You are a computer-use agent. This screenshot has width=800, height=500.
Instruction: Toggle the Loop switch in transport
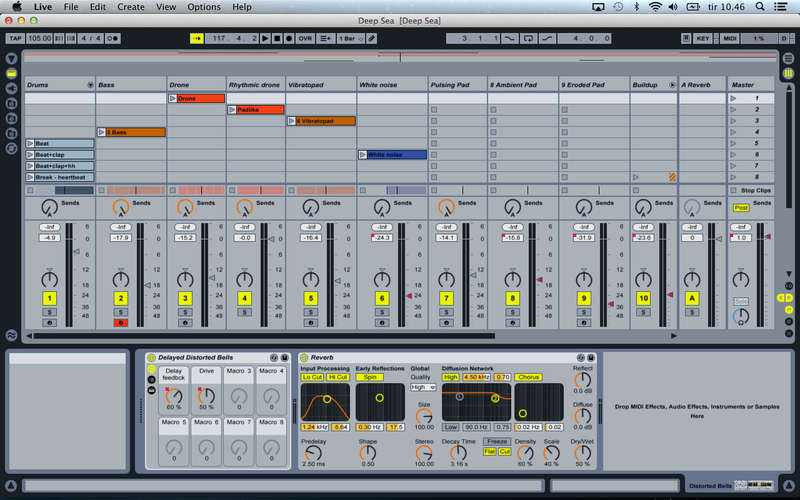tap(528, 38)
